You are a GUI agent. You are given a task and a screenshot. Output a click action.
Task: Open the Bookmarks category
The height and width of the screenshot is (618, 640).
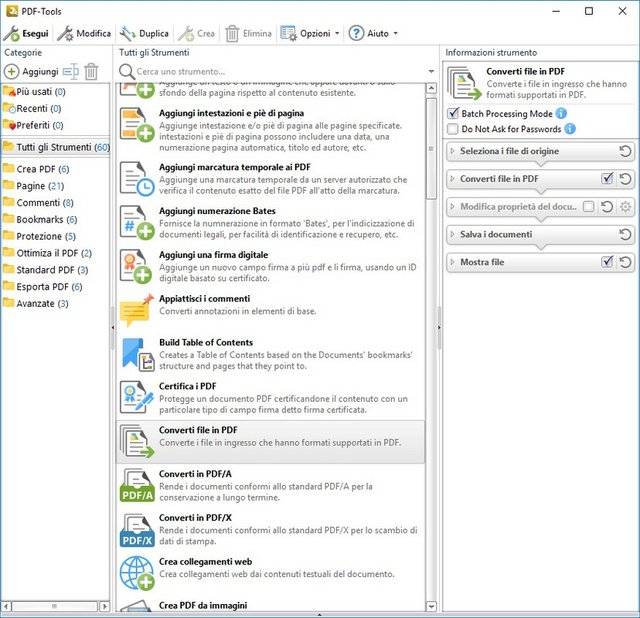(x=40, y=219)
